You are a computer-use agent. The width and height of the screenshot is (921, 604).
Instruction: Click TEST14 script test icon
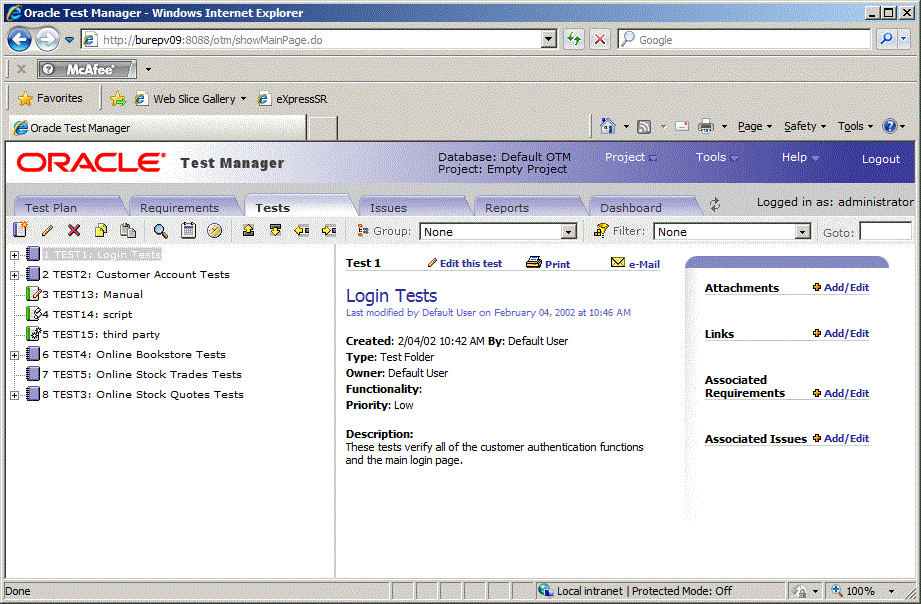click(x=33, y=314)
